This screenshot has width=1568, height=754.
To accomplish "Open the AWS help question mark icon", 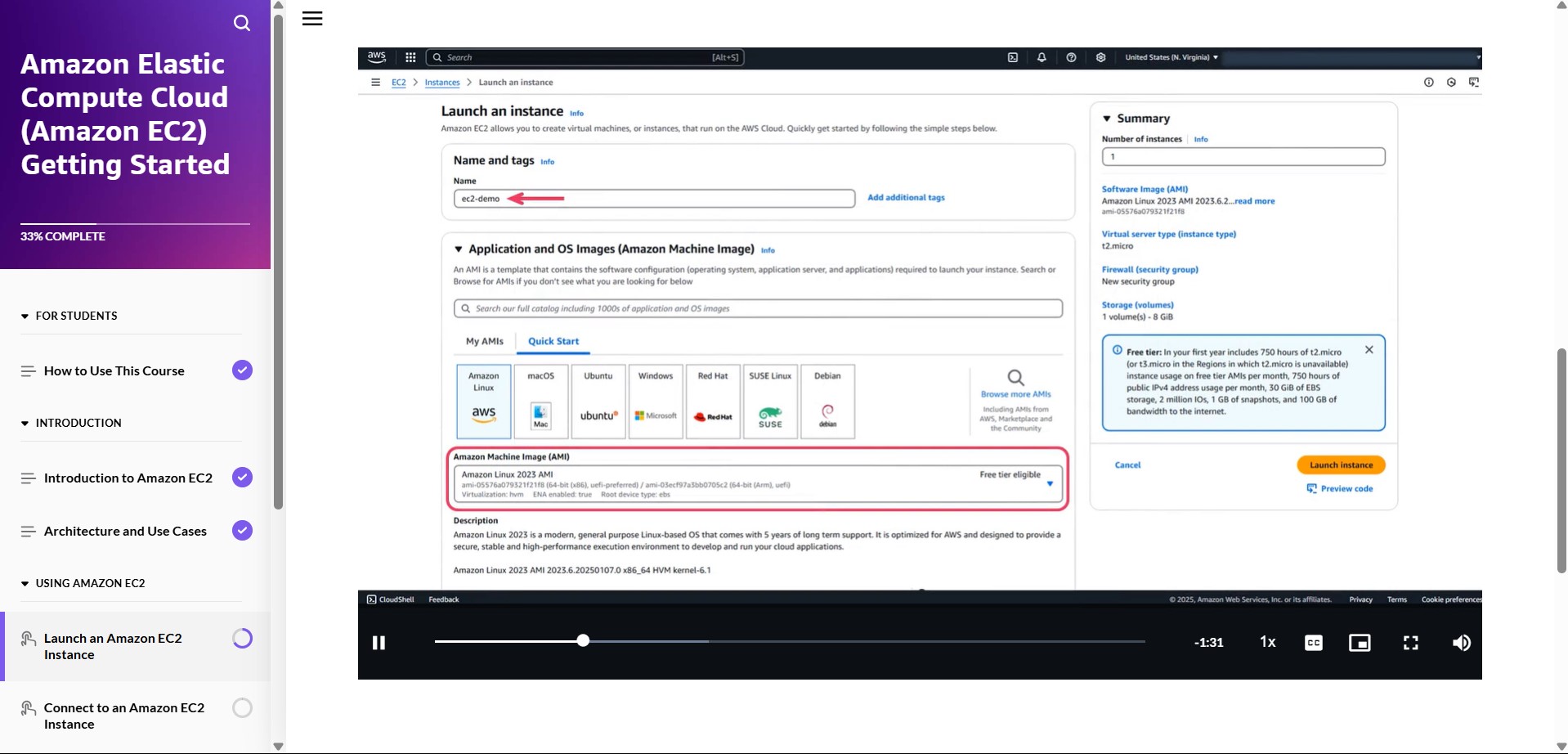I will [1071, 57].
